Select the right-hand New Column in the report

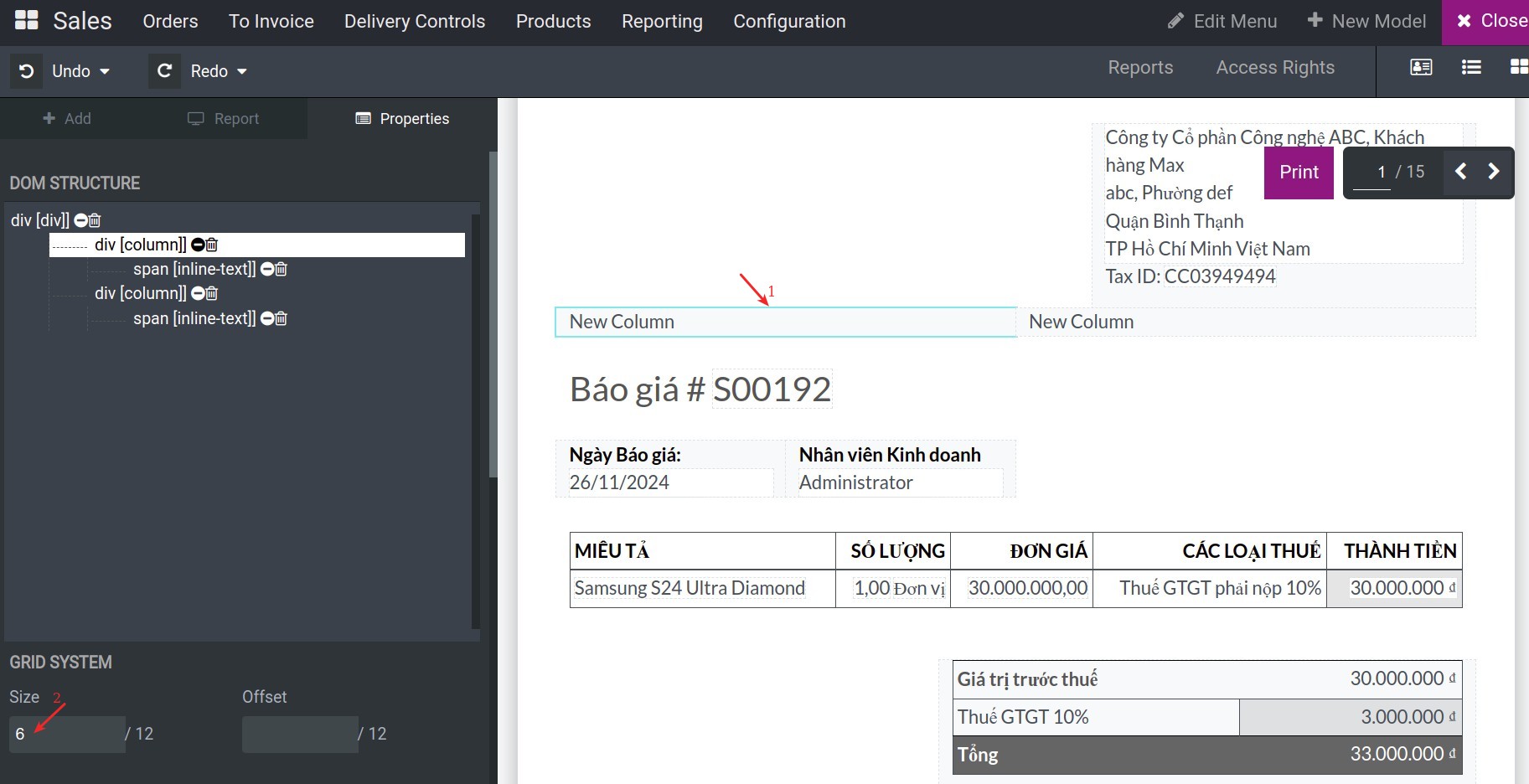pyautogui.click(x=1246, y=322)
